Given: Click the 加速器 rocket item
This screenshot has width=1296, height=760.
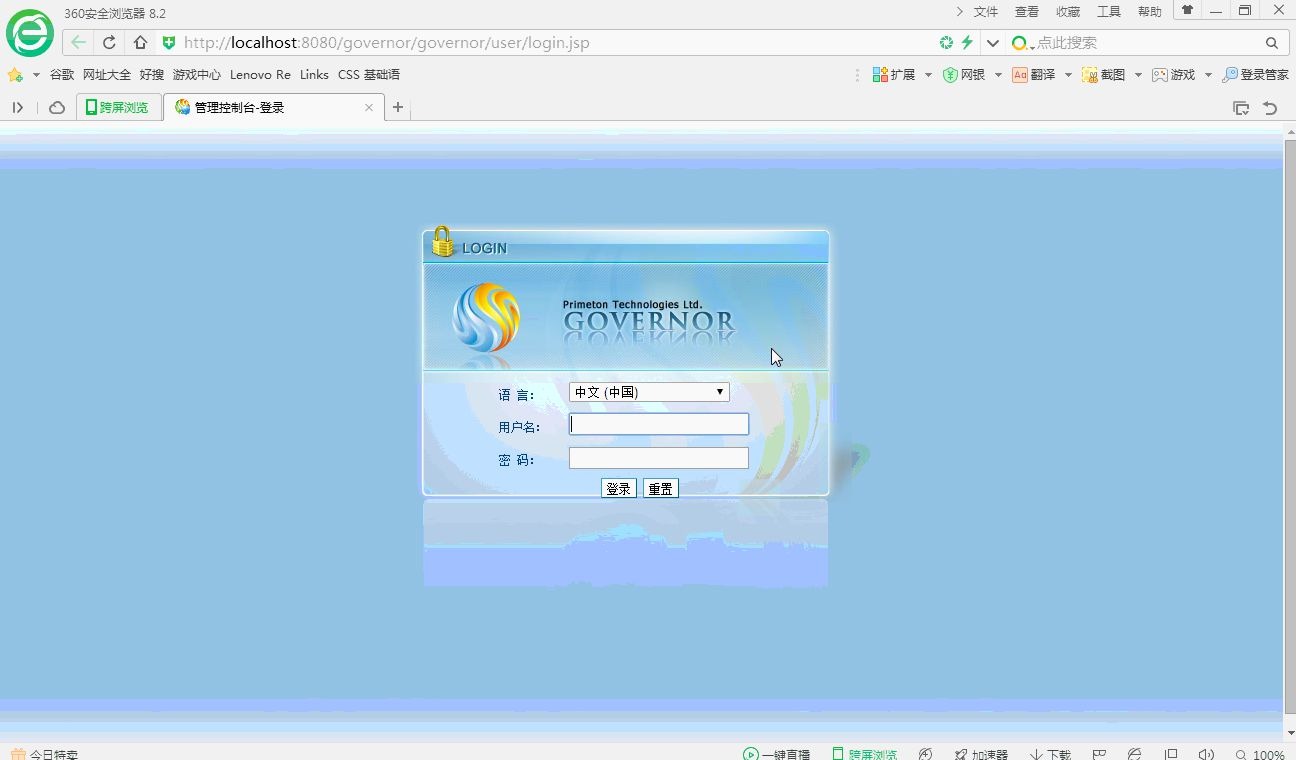Looking at the screenshot, I should tap(981, 755).
